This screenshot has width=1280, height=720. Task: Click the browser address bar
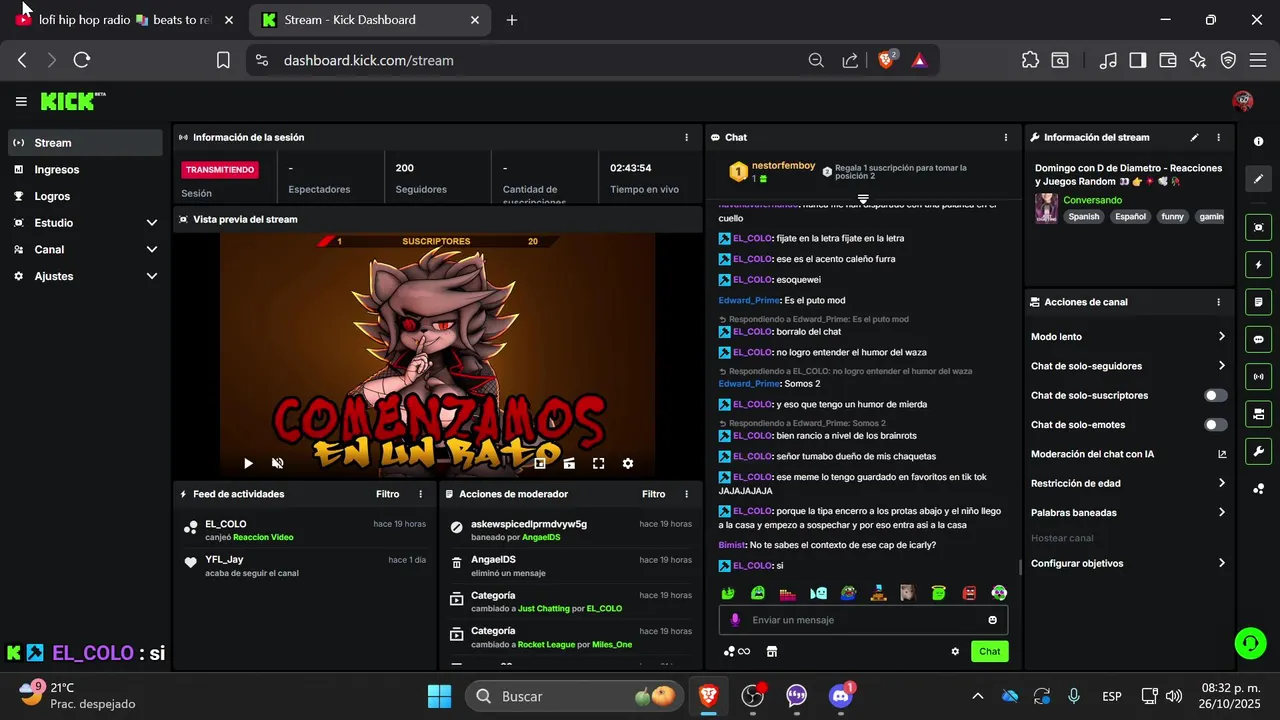(x=540, y=60)
